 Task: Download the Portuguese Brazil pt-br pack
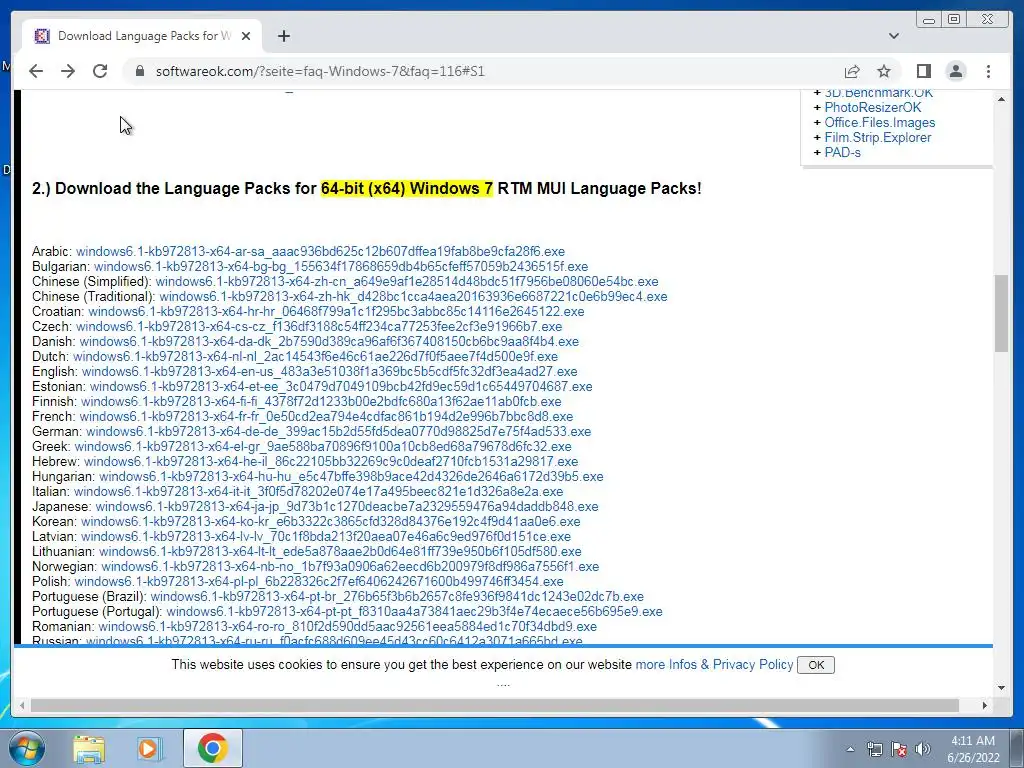[397, 597]
